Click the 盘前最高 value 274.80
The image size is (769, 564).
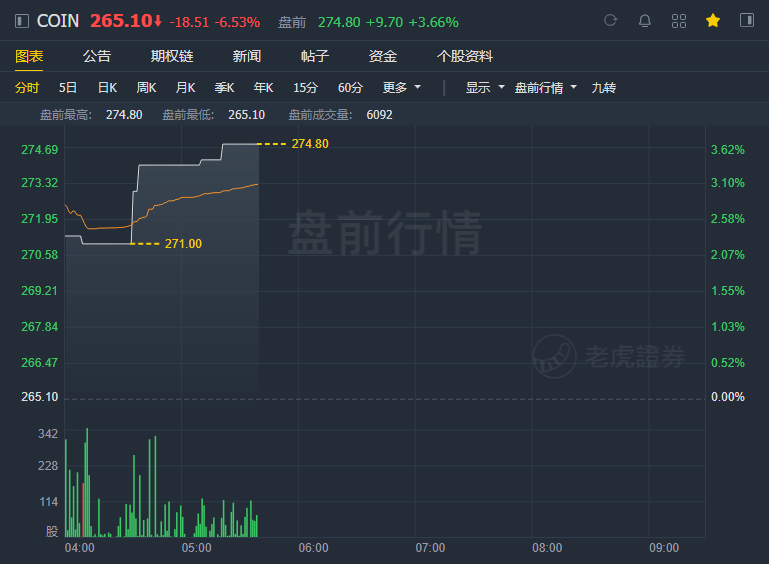(124, 115)
